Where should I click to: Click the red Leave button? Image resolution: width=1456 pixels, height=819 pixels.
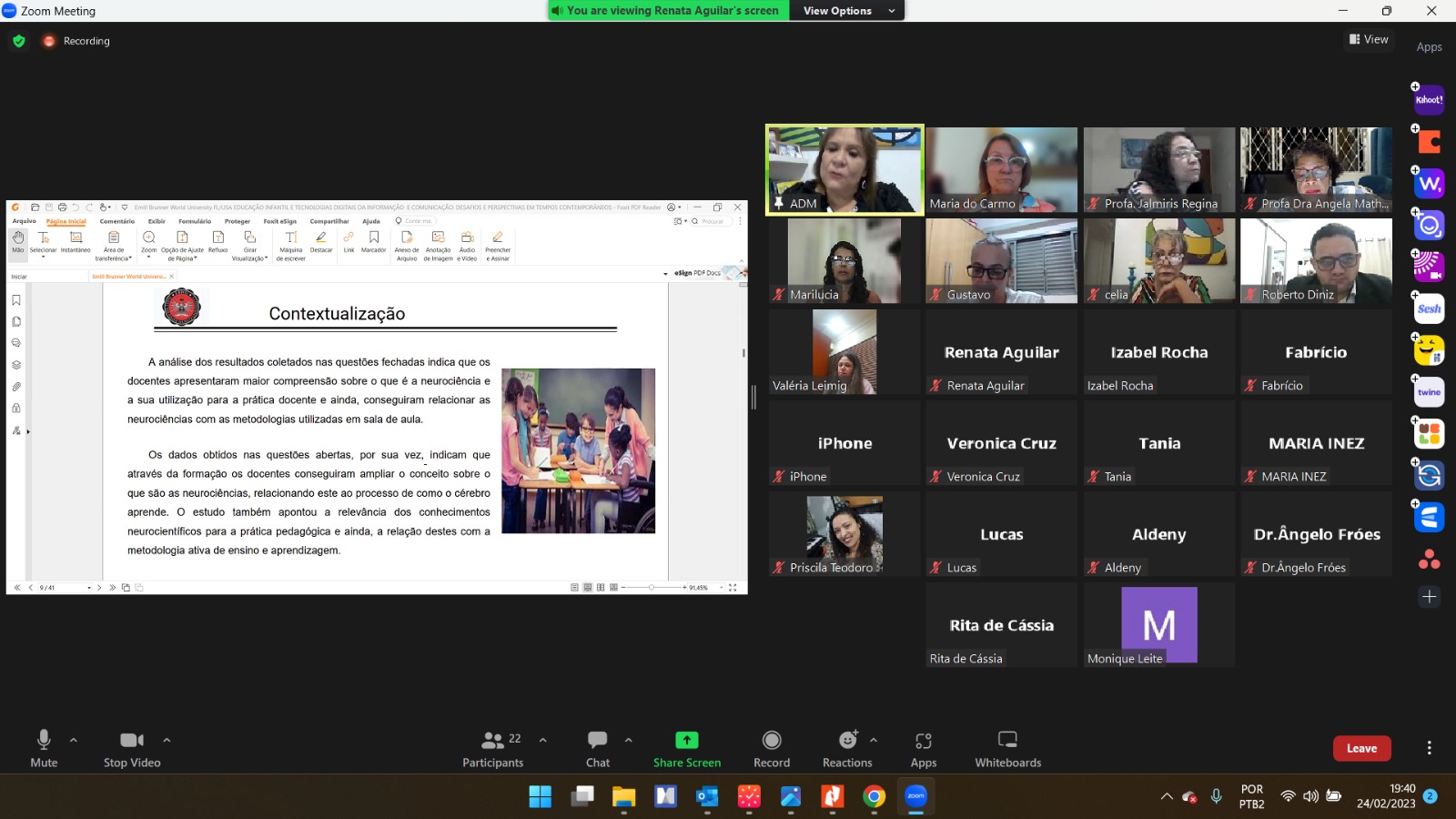[x=1361, y=748]
